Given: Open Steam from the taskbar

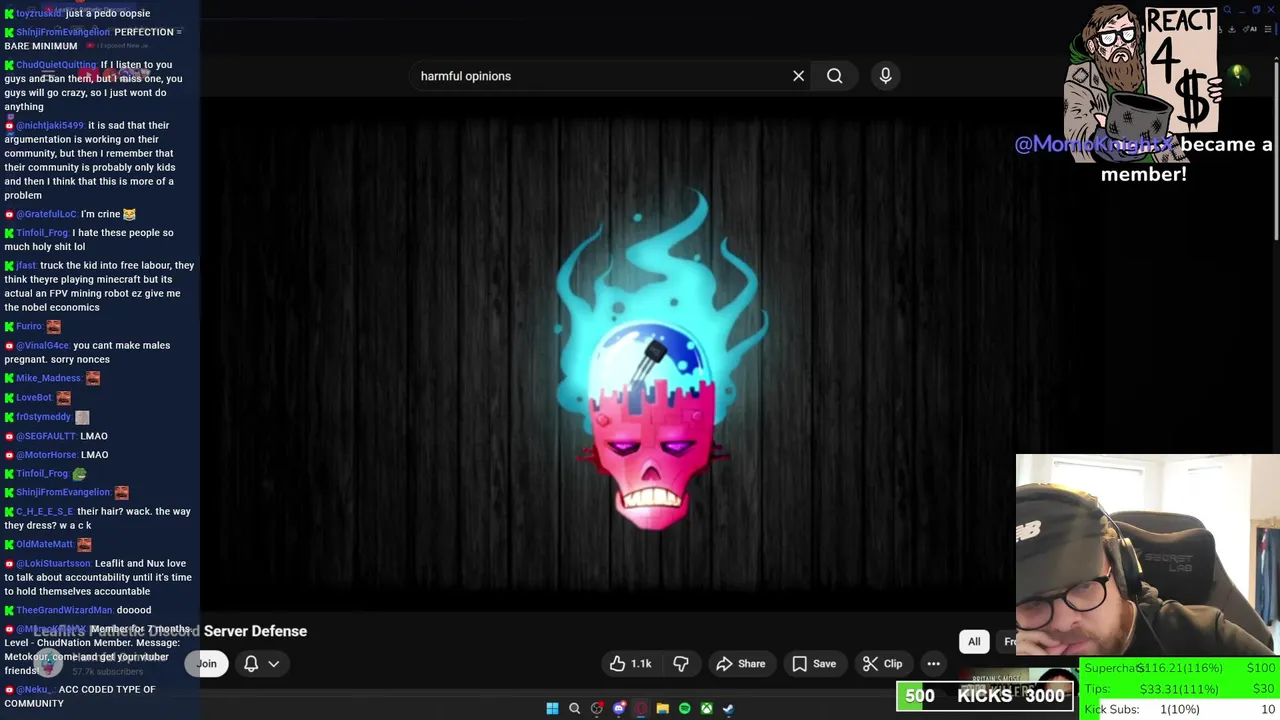Looking at the screenshot, I should tap(728, 708).
